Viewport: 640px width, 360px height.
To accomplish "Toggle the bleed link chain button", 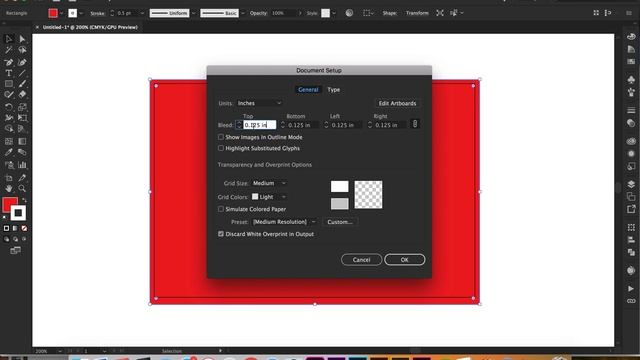I will pos(415,124).
